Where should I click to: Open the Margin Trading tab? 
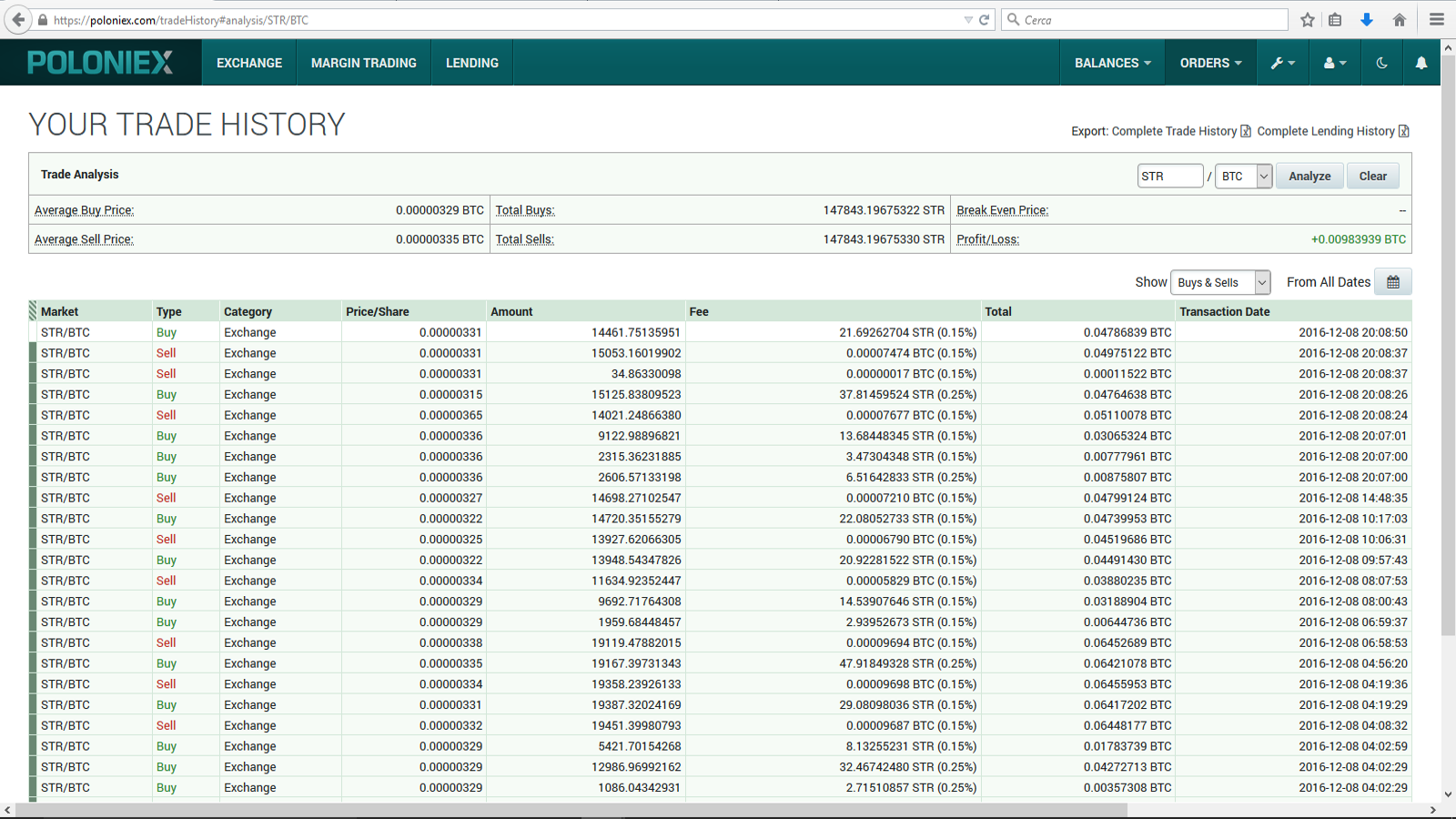click(364, 63)
